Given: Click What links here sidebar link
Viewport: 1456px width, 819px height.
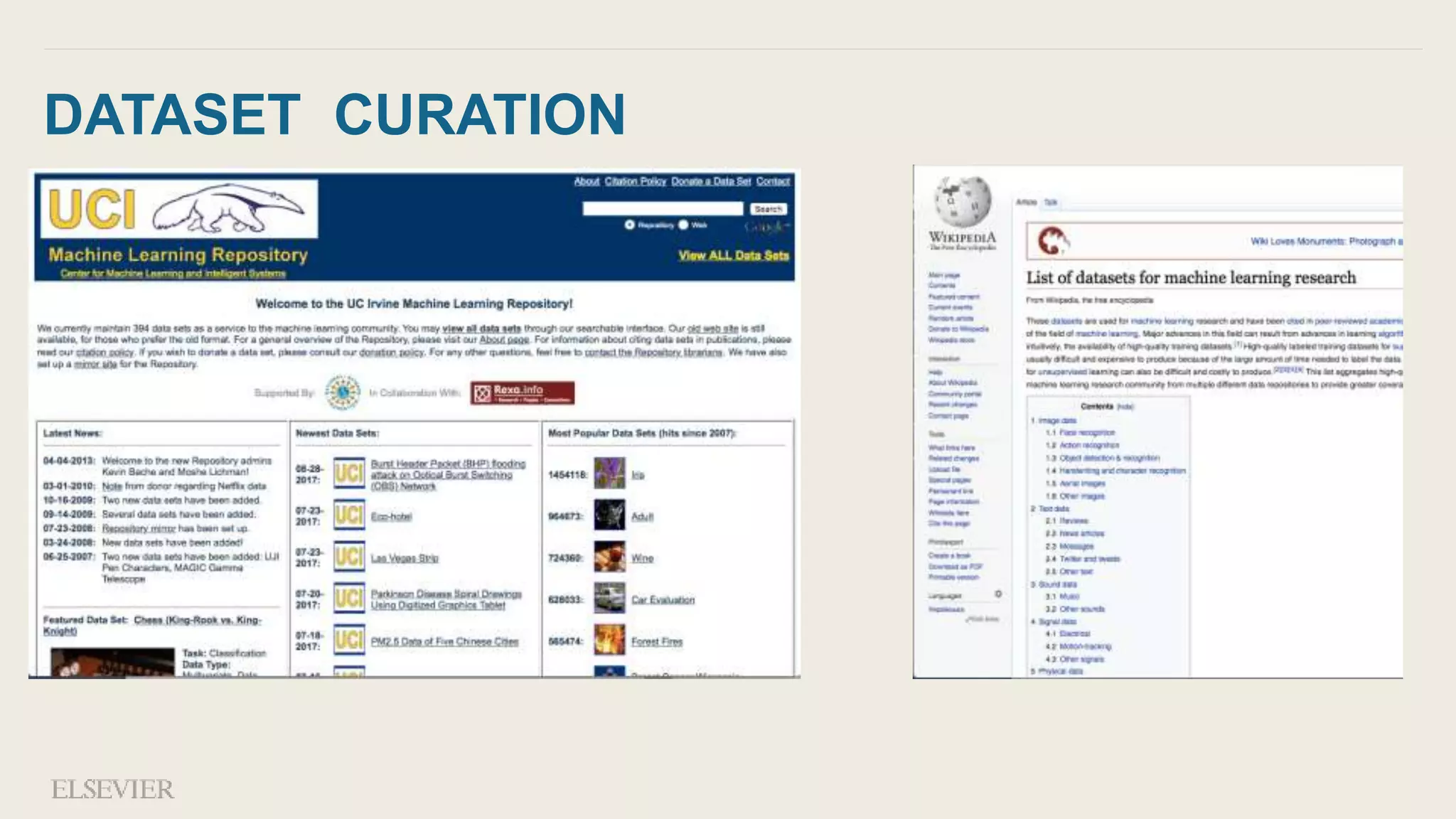Looking at the screenshot, I should [x=952, y=448].
